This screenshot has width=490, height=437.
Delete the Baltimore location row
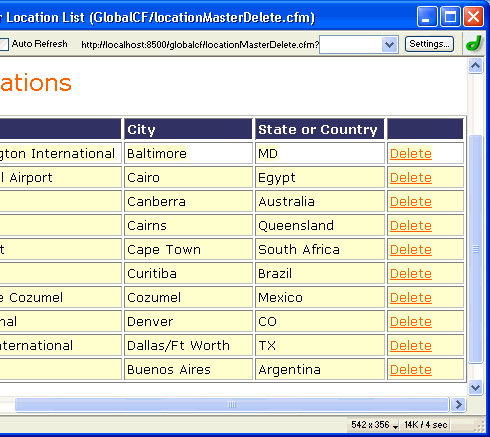tap(411, 154)
